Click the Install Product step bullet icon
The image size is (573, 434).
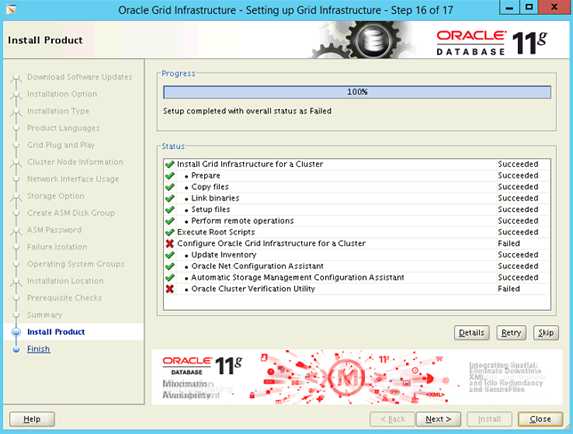pyautogui.click(x=16, y=332)
